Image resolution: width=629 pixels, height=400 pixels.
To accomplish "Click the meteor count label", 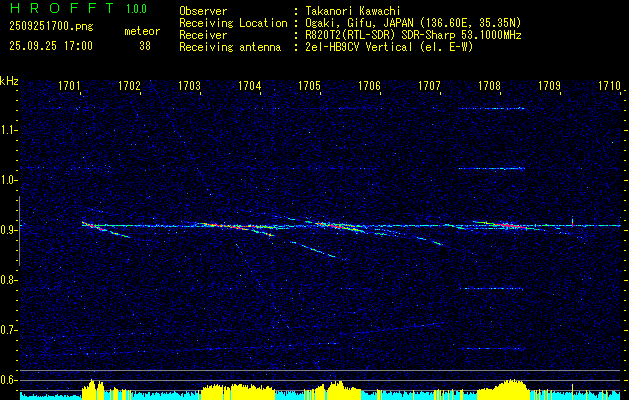I will [142, 31].
